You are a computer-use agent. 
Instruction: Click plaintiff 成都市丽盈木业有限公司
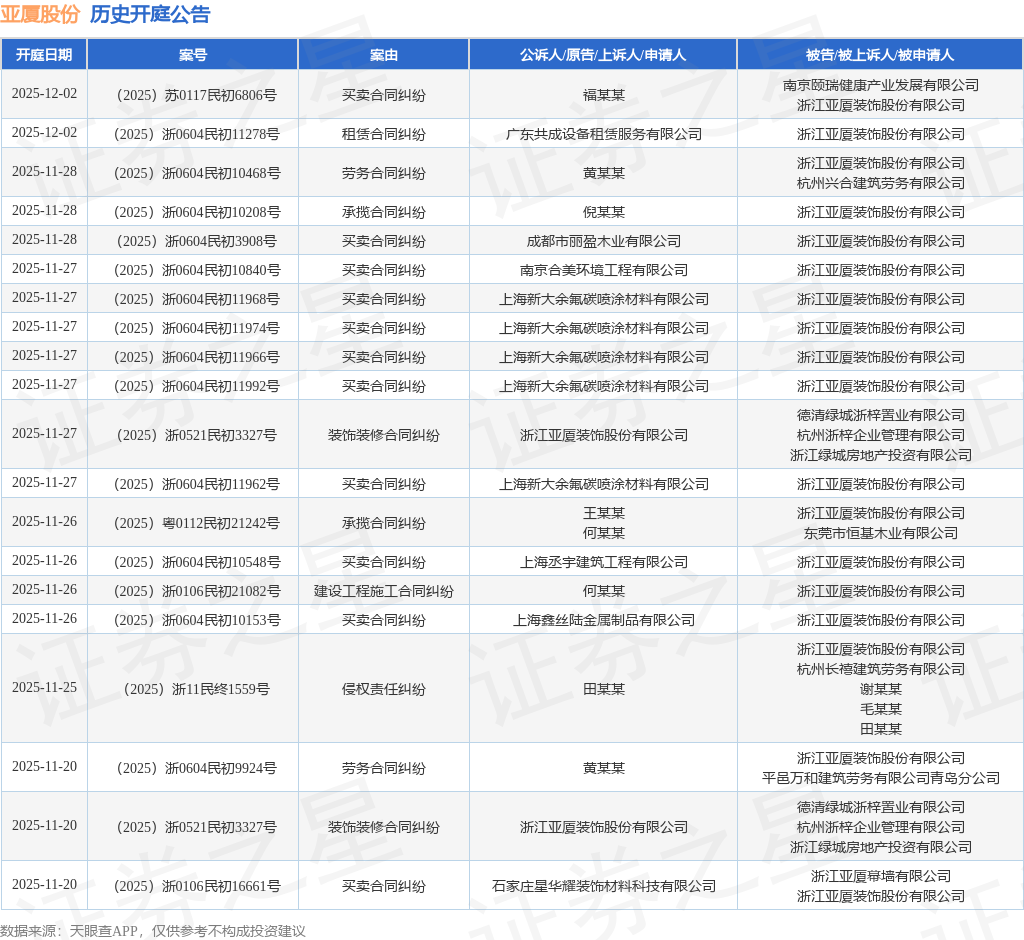point(603,242)
